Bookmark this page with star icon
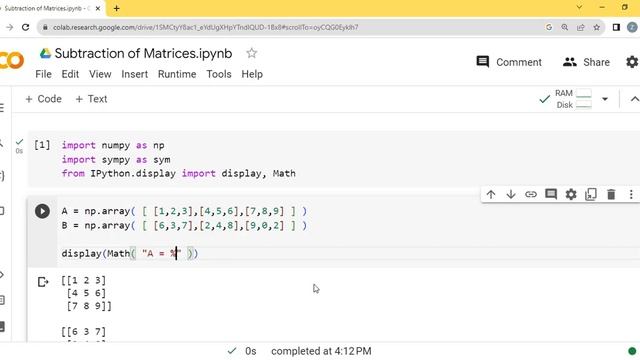Screen dimensions: 640x360 coord(596,27)
